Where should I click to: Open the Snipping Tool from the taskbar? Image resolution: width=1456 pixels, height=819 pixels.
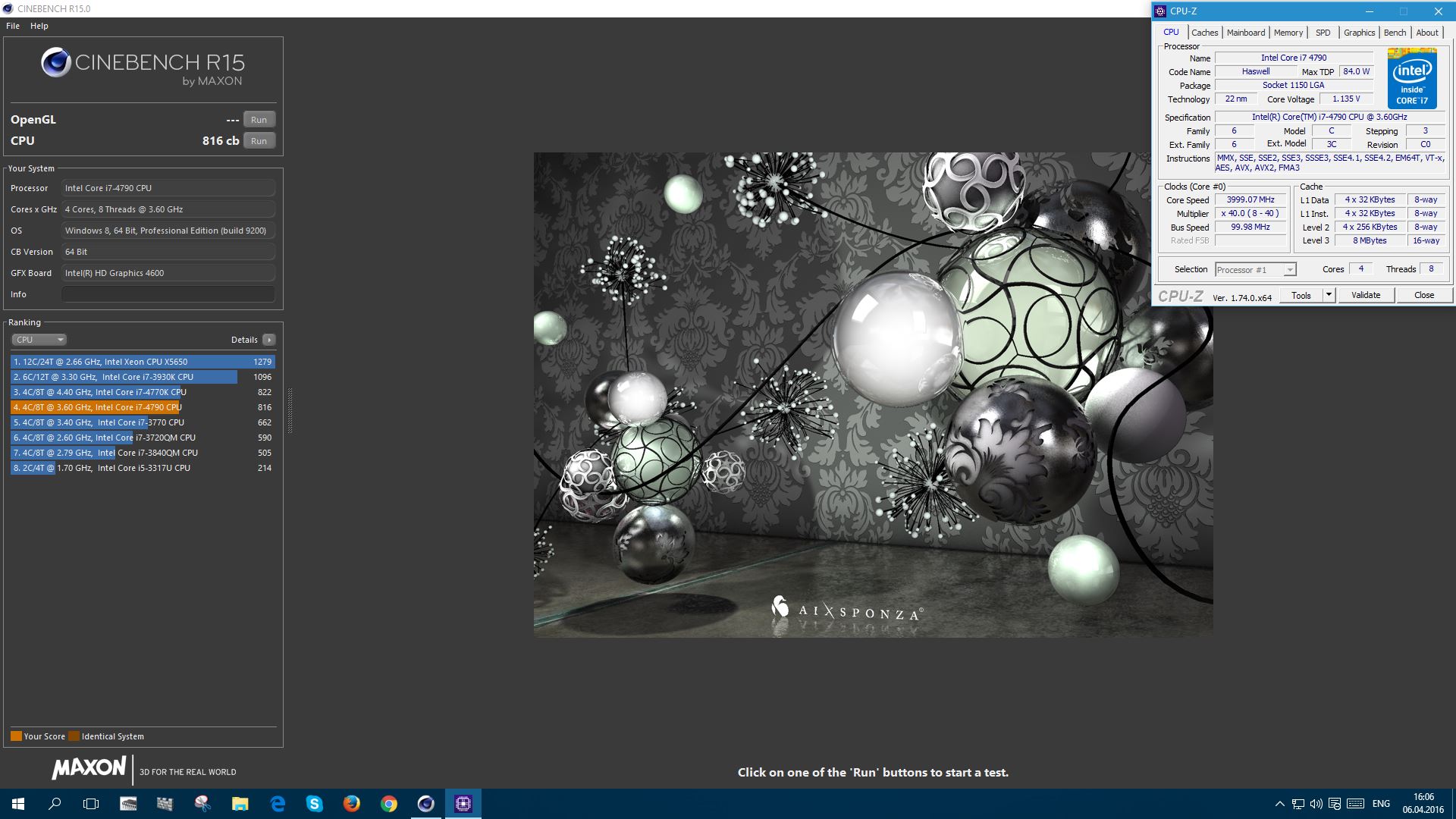[202, 804]
